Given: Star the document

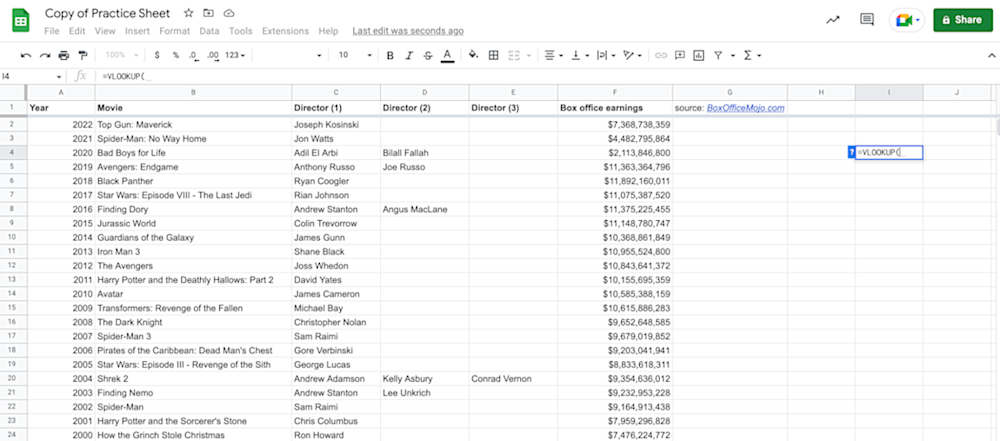Looking at the screenshot, I should coord(189,13).
